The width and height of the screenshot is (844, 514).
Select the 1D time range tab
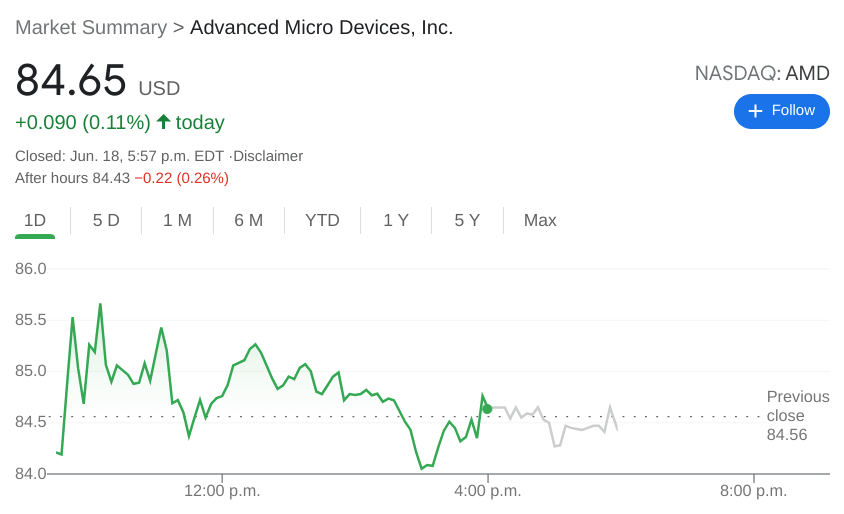(x=35, y=220)
